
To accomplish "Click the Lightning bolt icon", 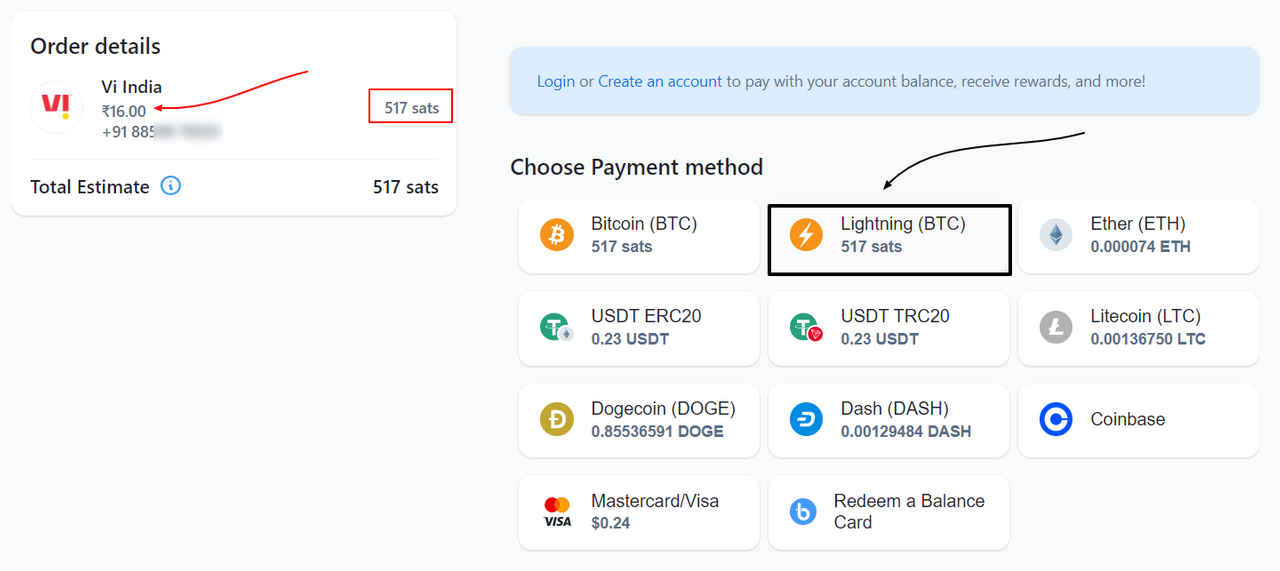I will [806, 235].
